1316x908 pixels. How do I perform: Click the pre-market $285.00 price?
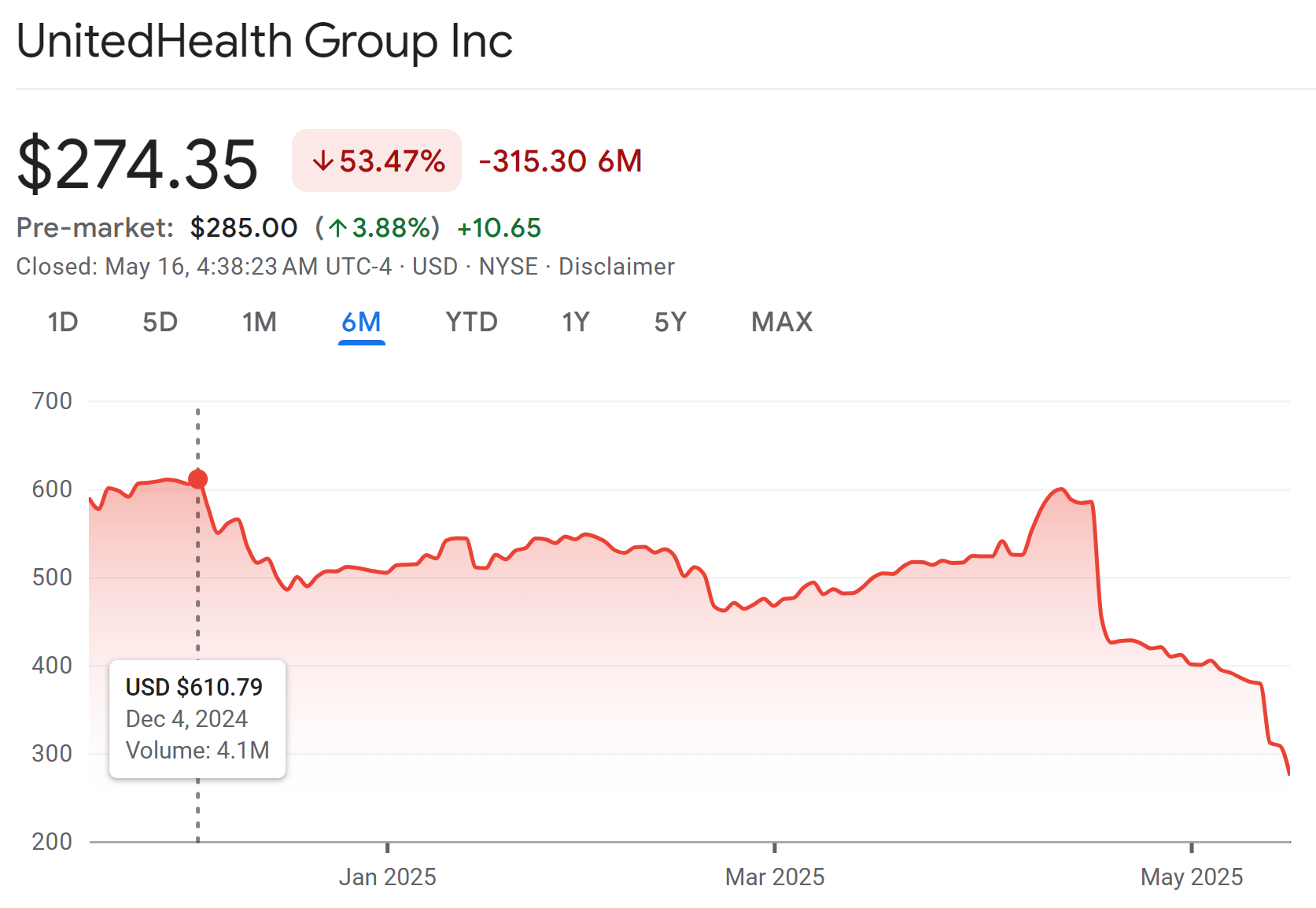click(244, 228)
